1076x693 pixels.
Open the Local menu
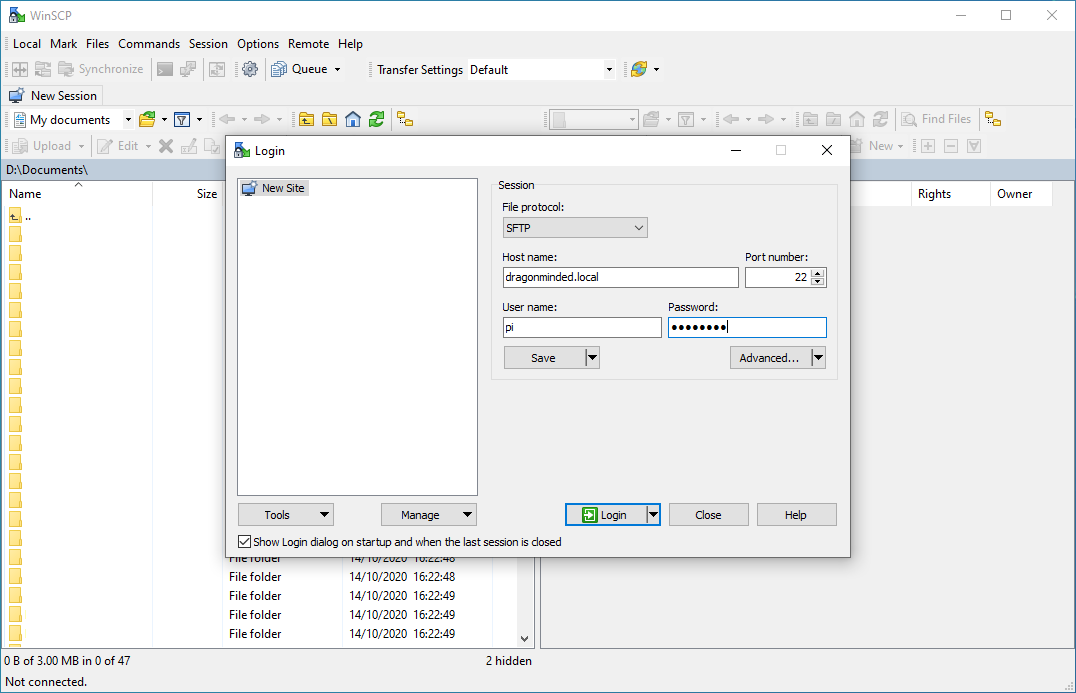point(27,44)
